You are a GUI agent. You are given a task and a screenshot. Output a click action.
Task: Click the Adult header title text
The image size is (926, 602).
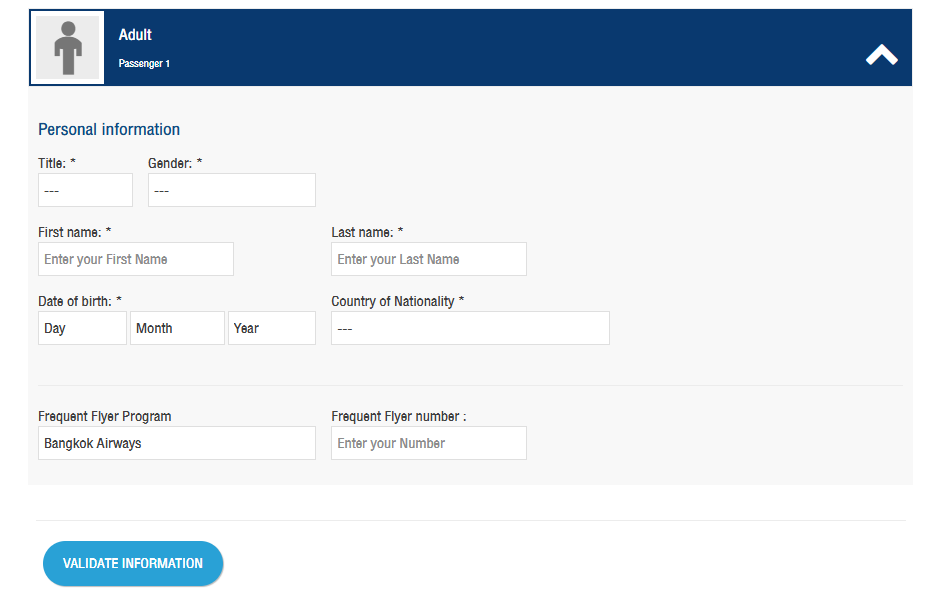pos(135,35)
